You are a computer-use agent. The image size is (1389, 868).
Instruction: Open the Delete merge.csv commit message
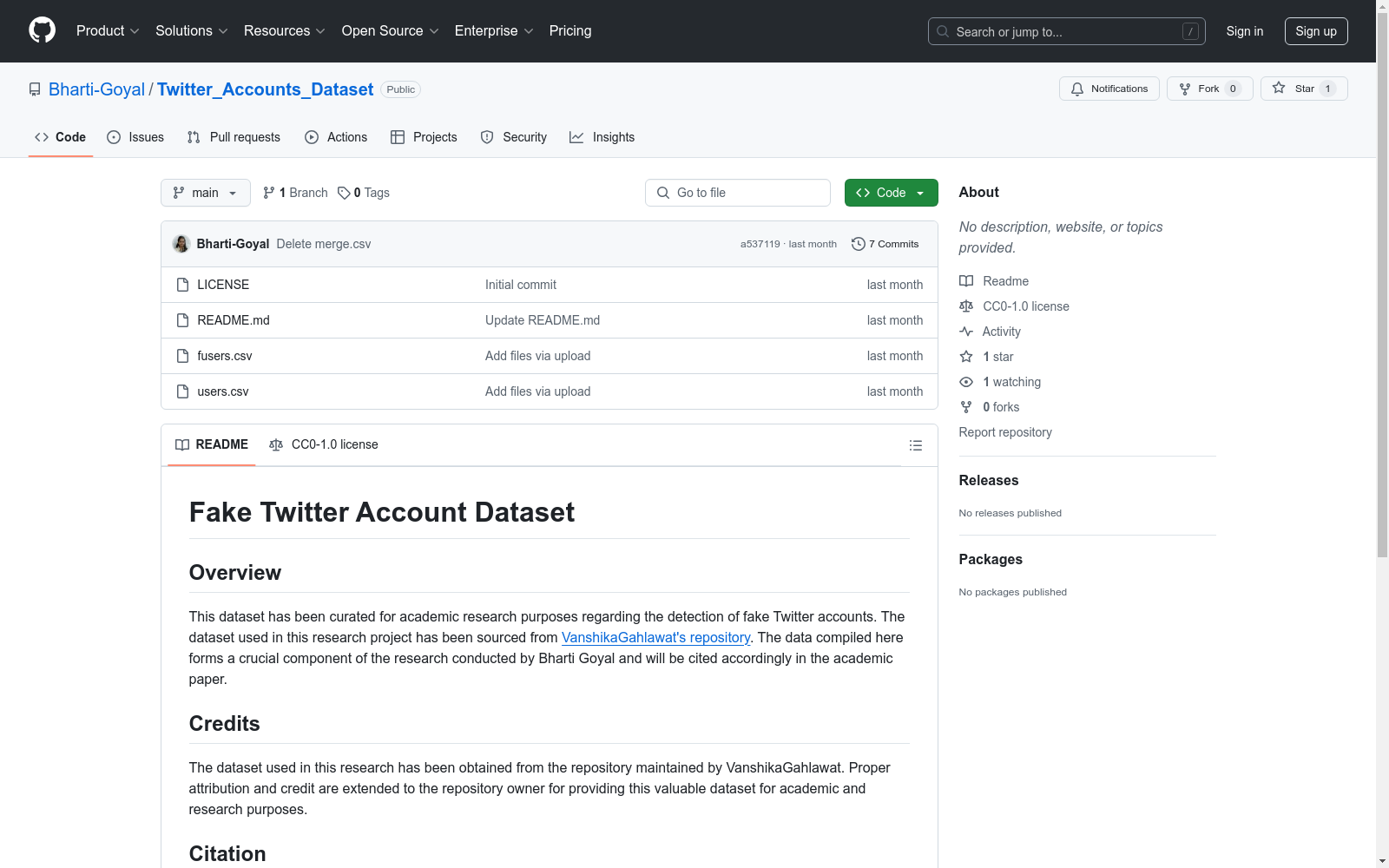324,244
